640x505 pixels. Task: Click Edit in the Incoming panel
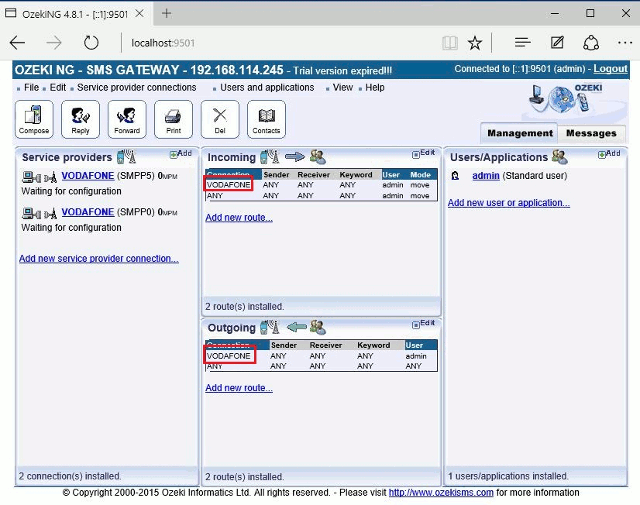[424, 154]
